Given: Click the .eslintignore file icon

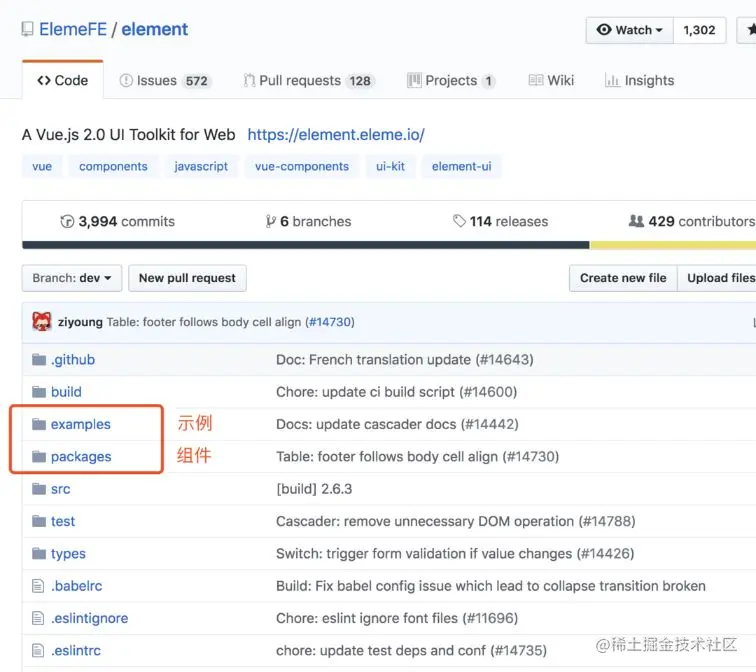Looking at the screenshot, I should coord(38,618).
